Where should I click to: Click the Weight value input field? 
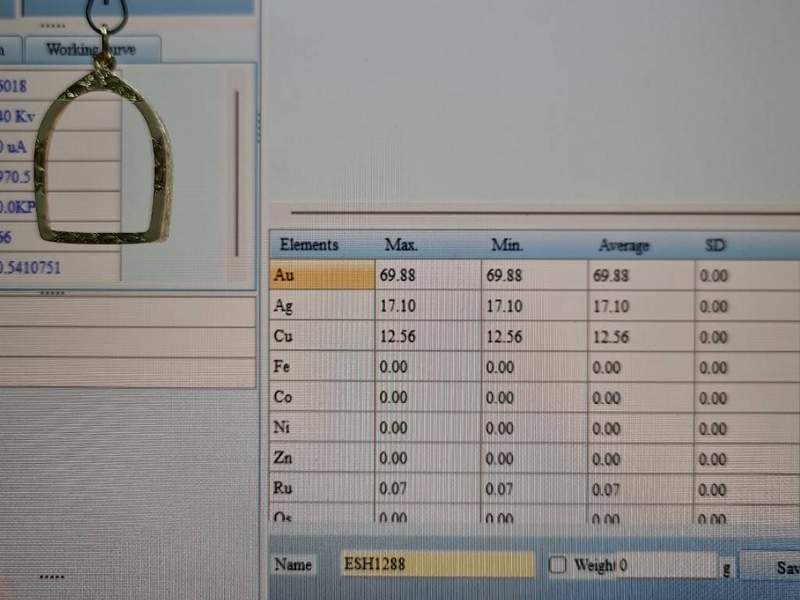(665, 566)
